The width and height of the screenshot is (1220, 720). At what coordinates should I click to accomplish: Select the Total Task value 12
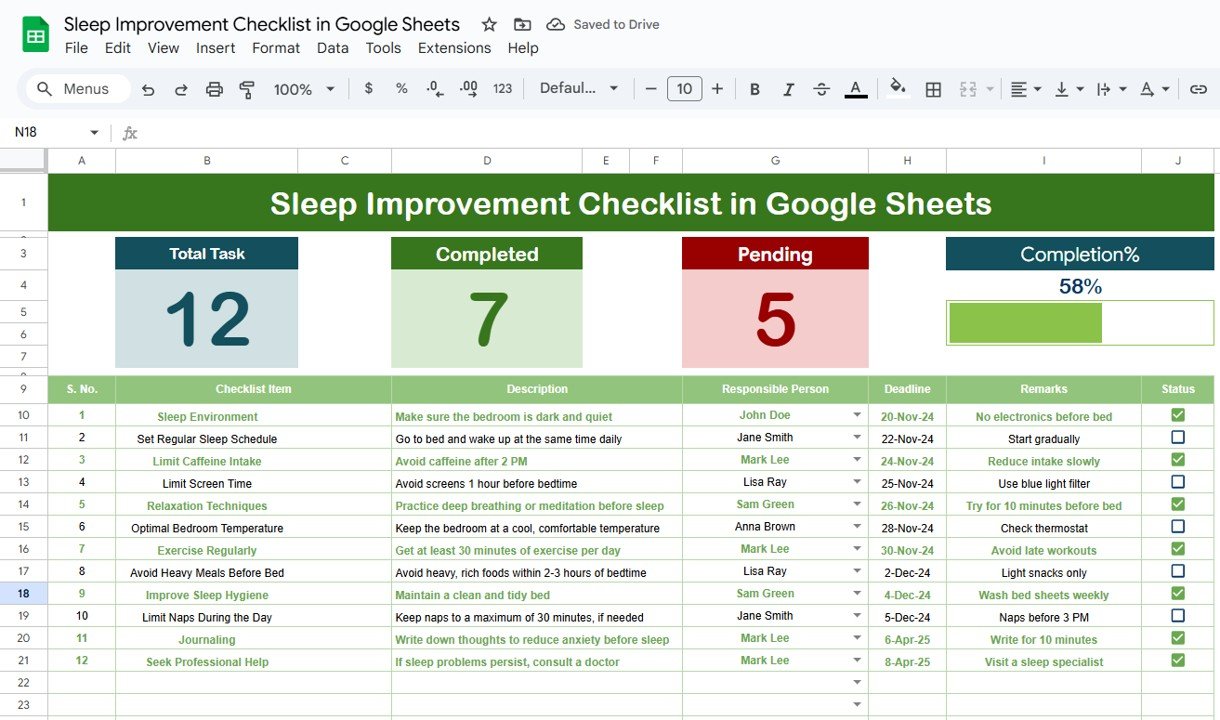click(x=207, y=319)
